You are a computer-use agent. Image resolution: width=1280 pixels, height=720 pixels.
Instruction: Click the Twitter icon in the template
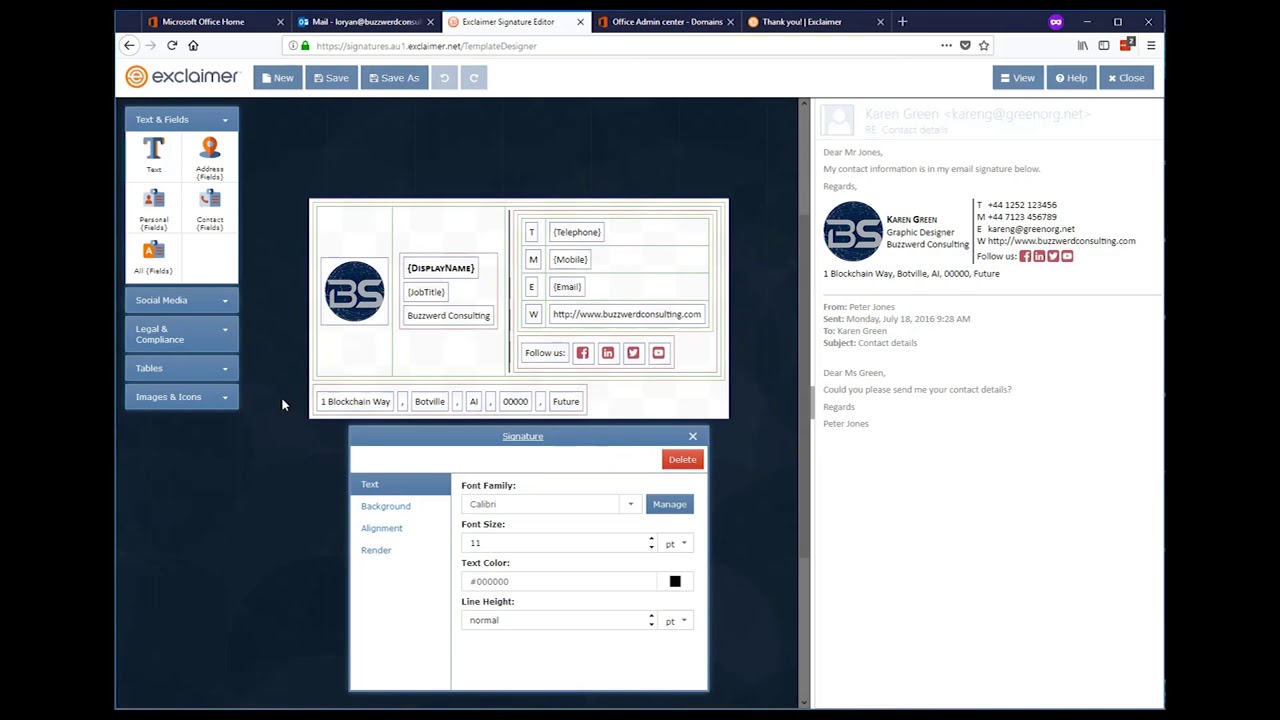click(633, 353)
